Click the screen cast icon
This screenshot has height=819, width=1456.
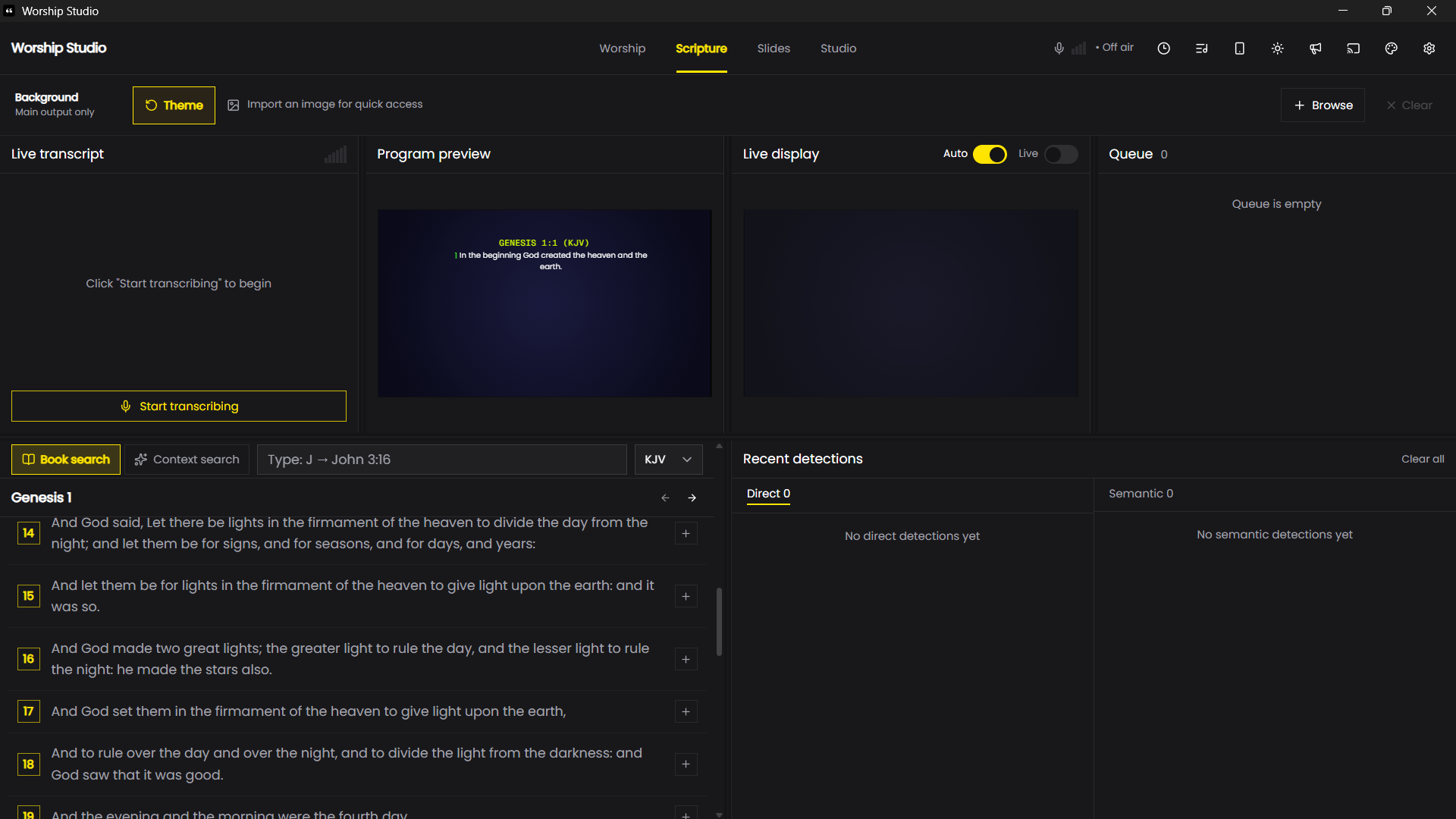(1353, 49)
